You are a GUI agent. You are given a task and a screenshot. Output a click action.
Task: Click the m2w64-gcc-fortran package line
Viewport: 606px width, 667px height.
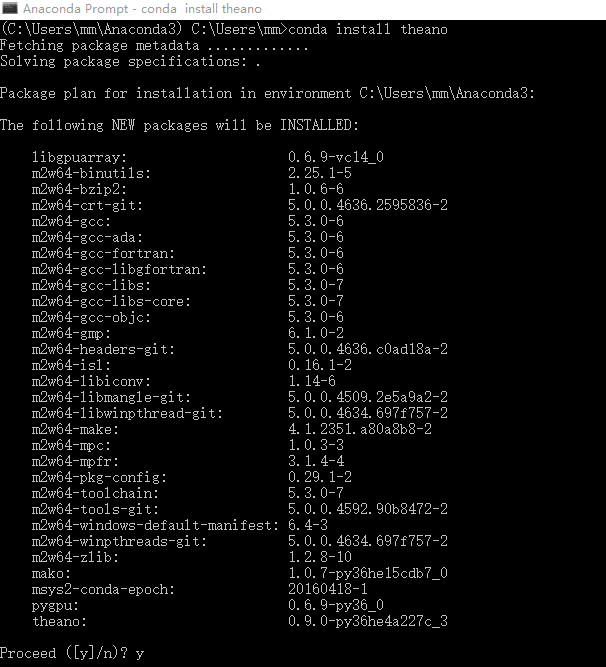(x=188, y=254)
